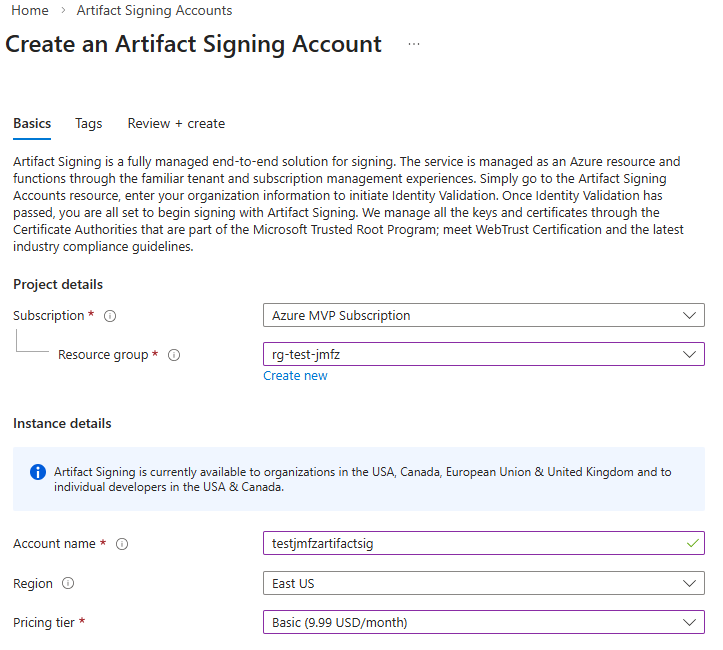Click into the Account name text field
The image size is (723, 650).
[470, 543]
